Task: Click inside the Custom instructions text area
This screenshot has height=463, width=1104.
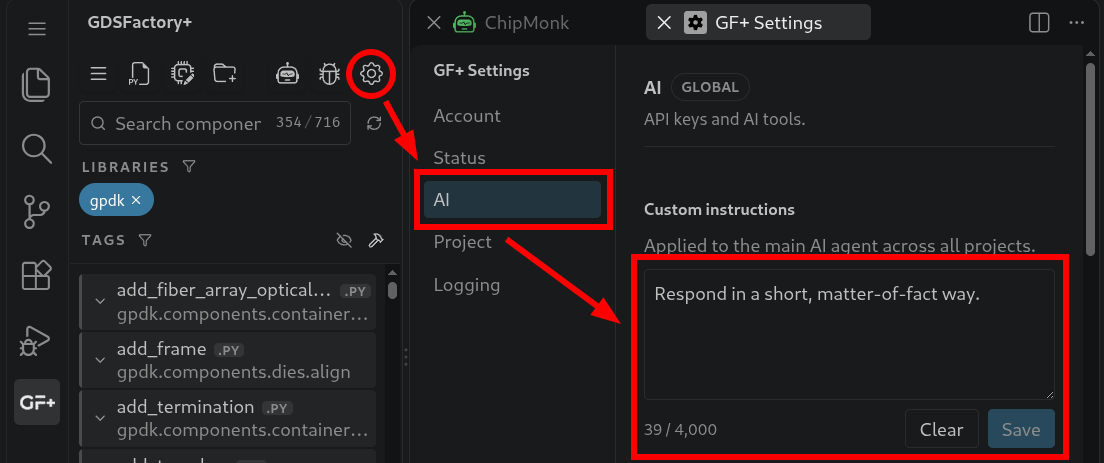Action: [x=849, y=334]
